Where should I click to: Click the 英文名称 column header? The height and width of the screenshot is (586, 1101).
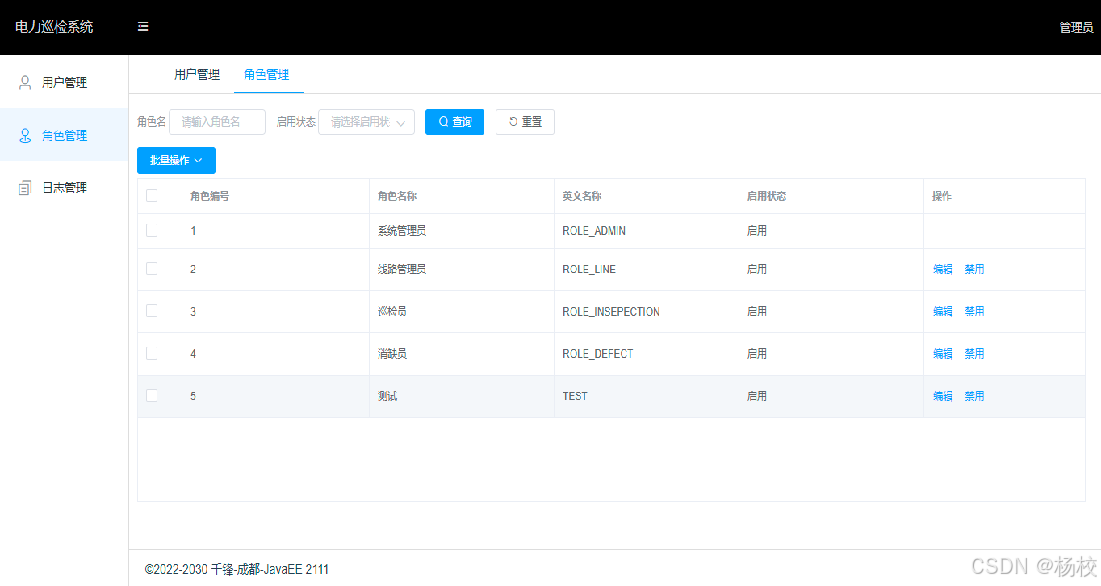581,196
